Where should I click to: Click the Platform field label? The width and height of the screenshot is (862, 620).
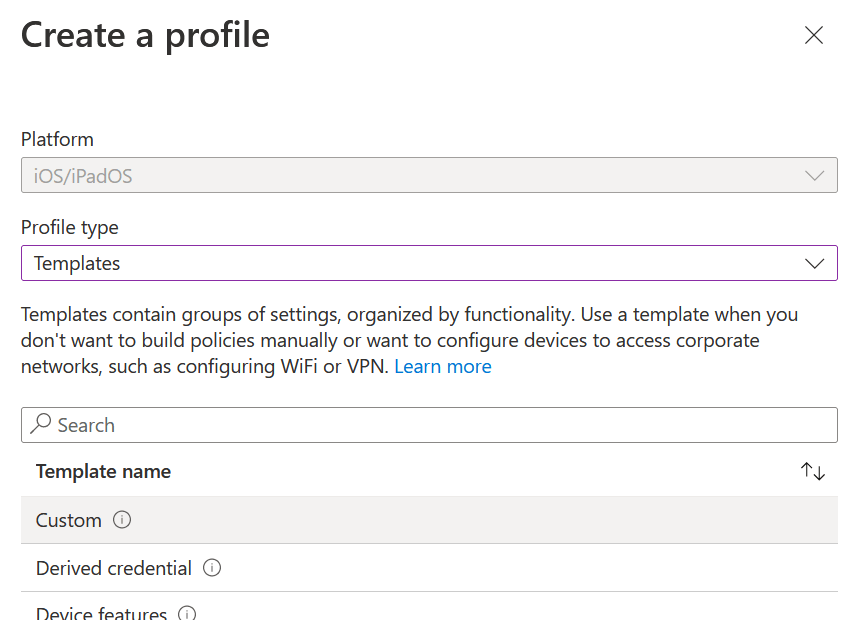[x=57, y=140]
